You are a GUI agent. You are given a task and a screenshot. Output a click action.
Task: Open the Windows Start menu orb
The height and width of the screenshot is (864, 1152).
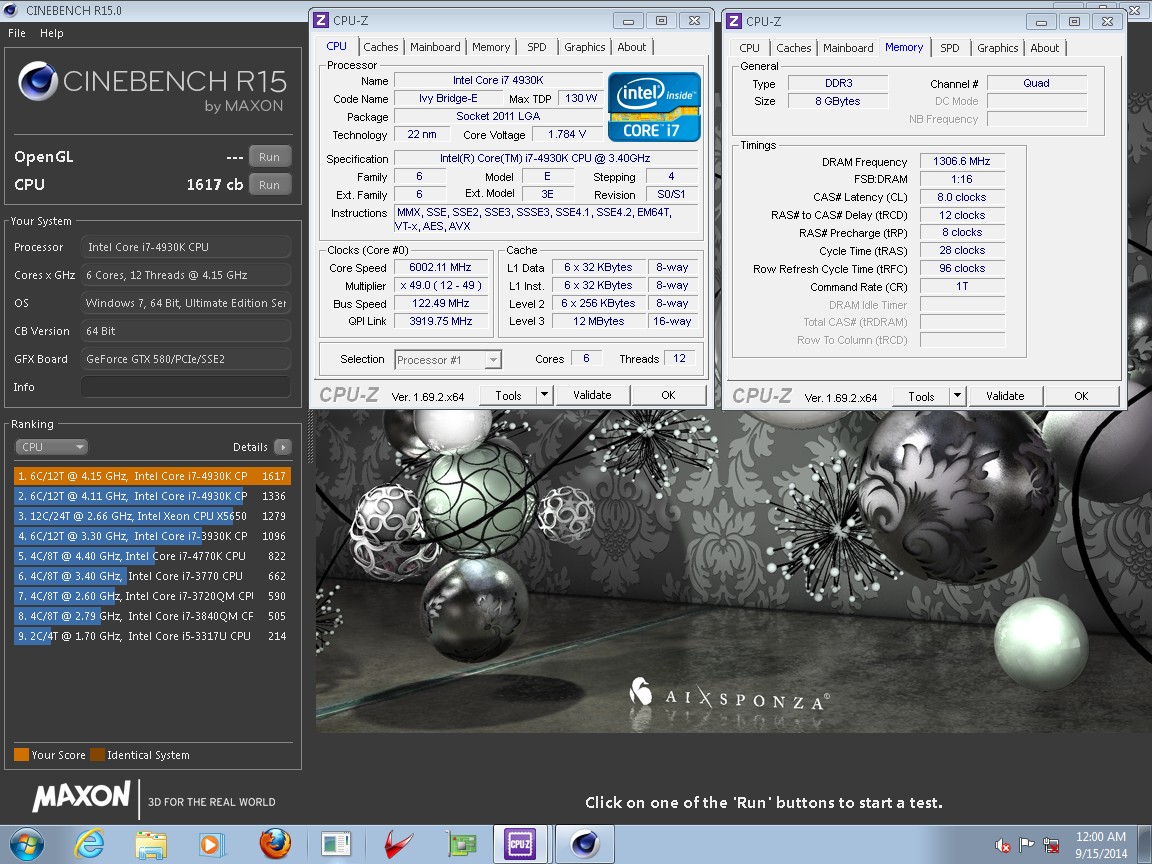pyautogui.click(x=26, y=844)
